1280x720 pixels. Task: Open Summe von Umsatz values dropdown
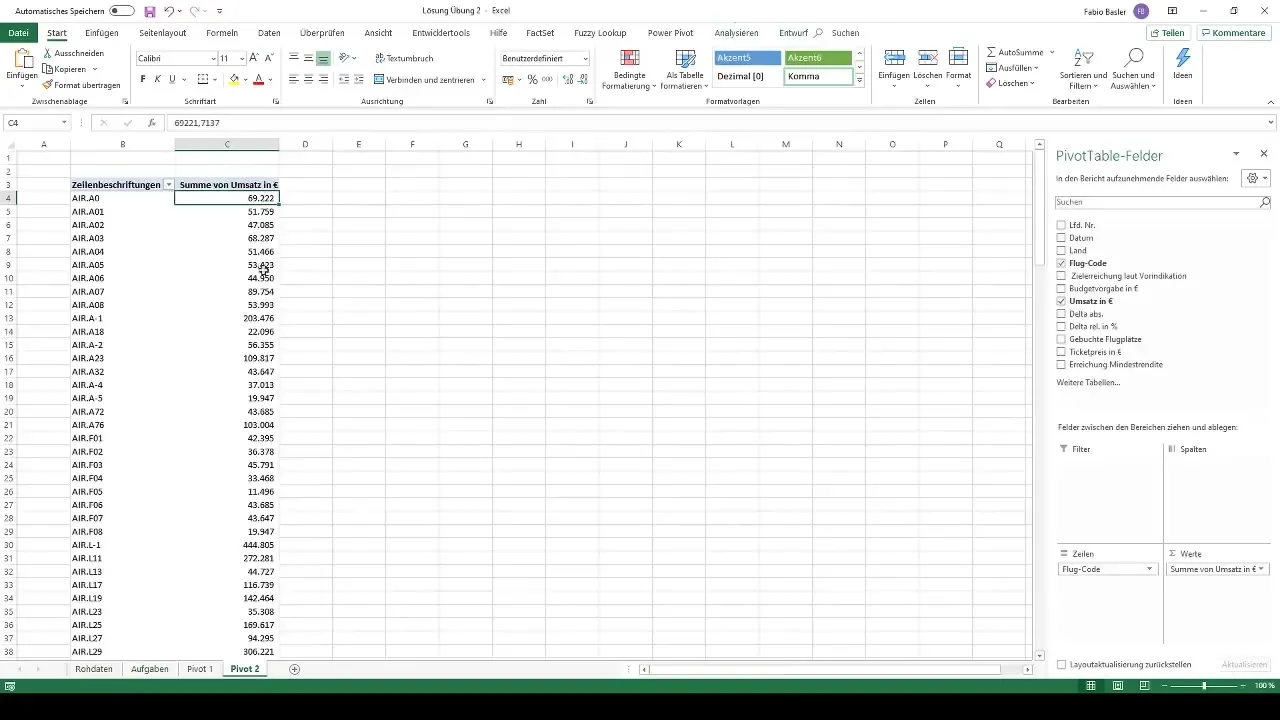pyautogui.click(x=1263, y=569)
